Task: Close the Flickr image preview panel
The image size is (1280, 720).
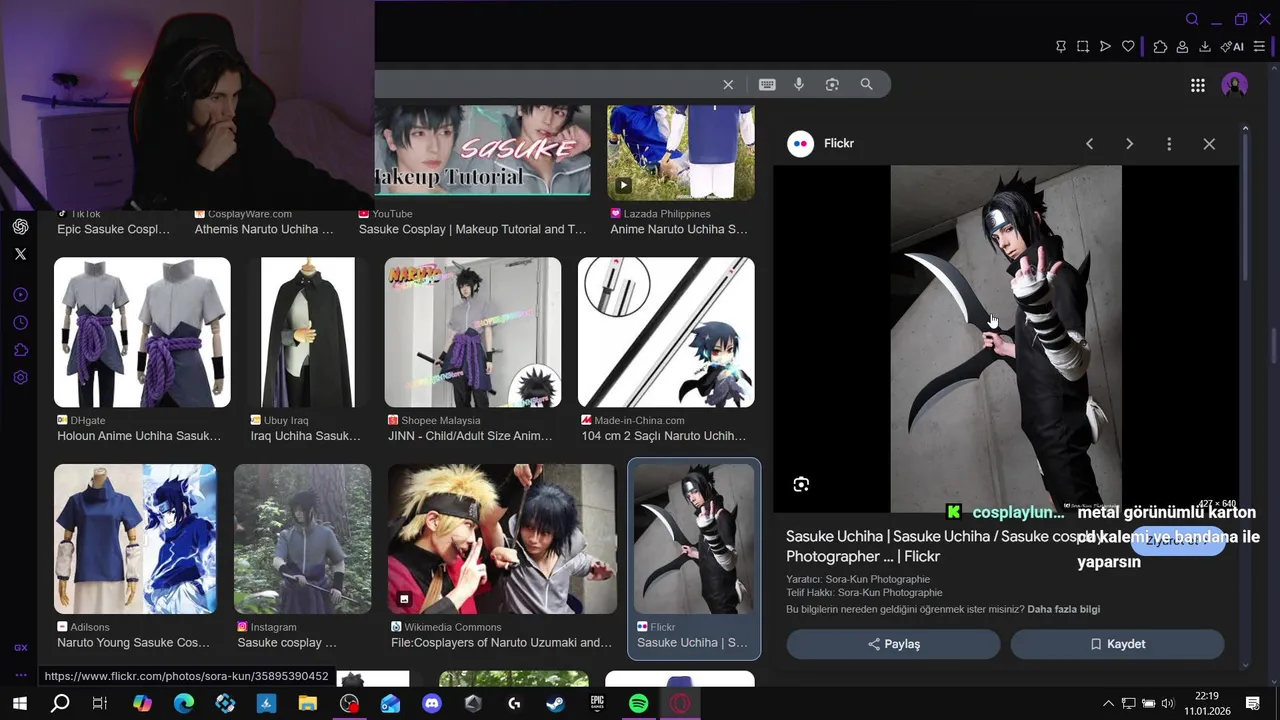Action: coord(1209,144)
